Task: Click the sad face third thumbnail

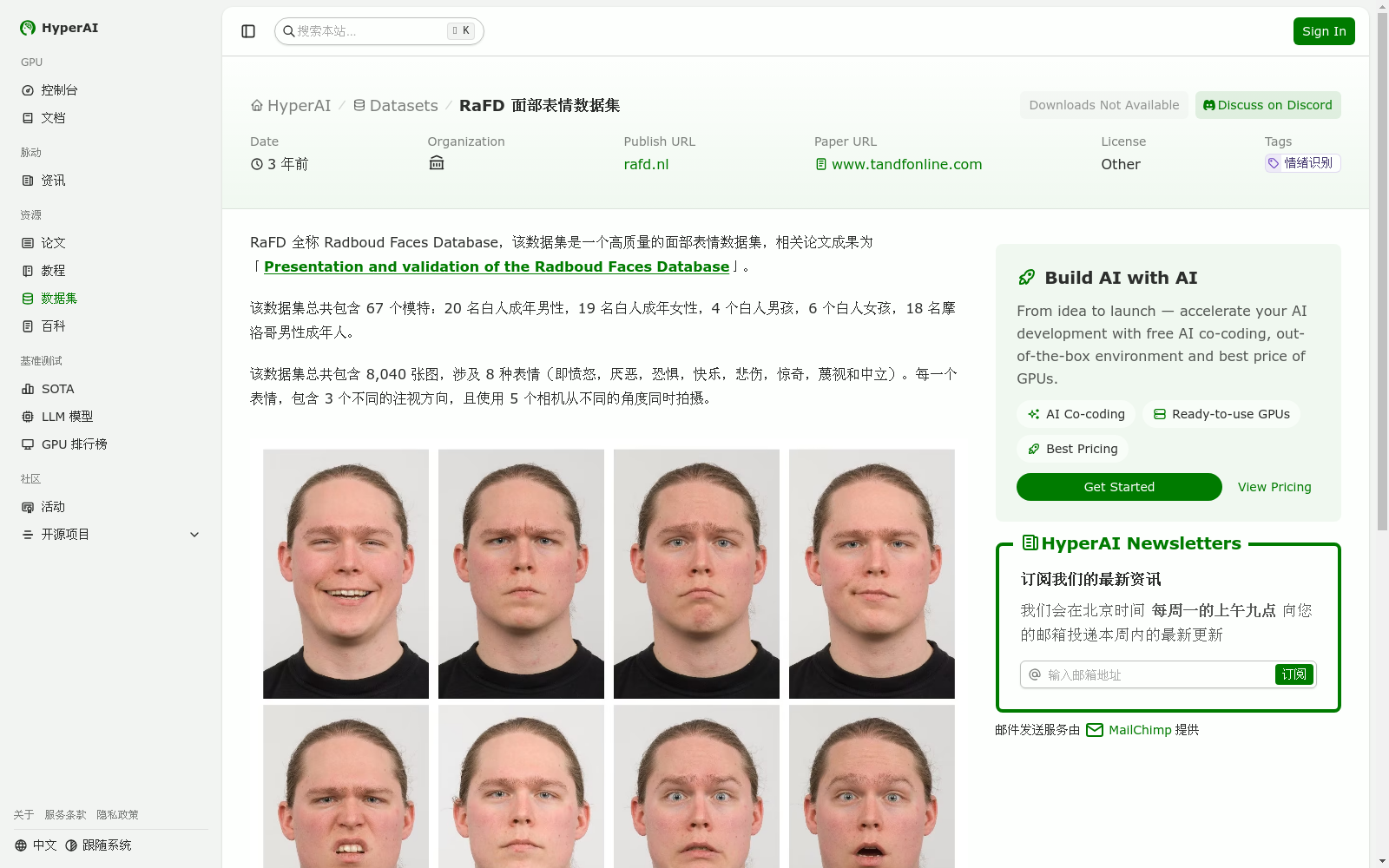Action: pos(696,574)
